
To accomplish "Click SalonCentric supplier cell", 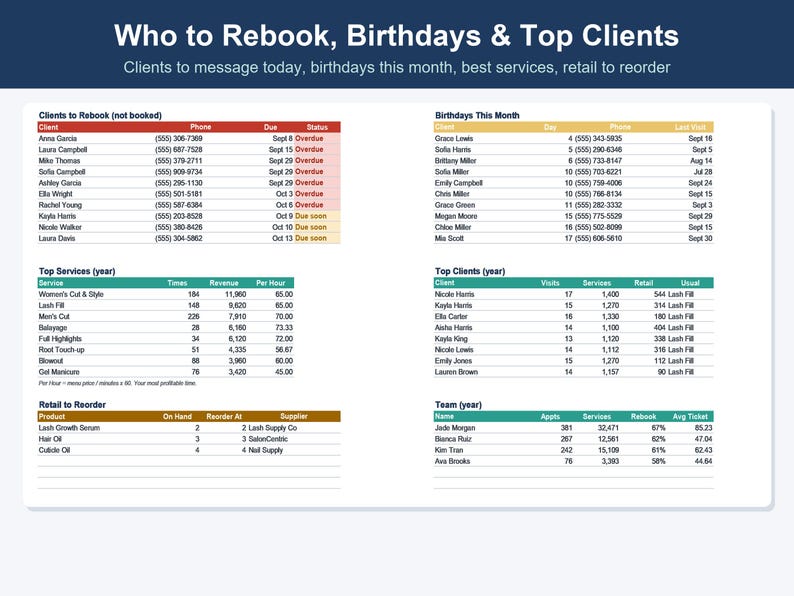I will point(268,439).
